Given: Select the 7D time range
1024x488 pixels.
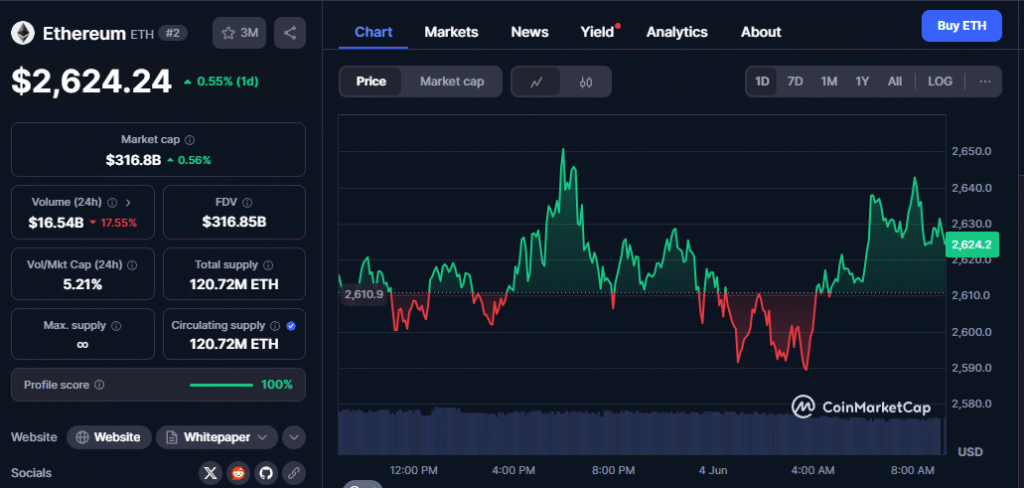Looking at the screenshot, I should pos(795,82).
